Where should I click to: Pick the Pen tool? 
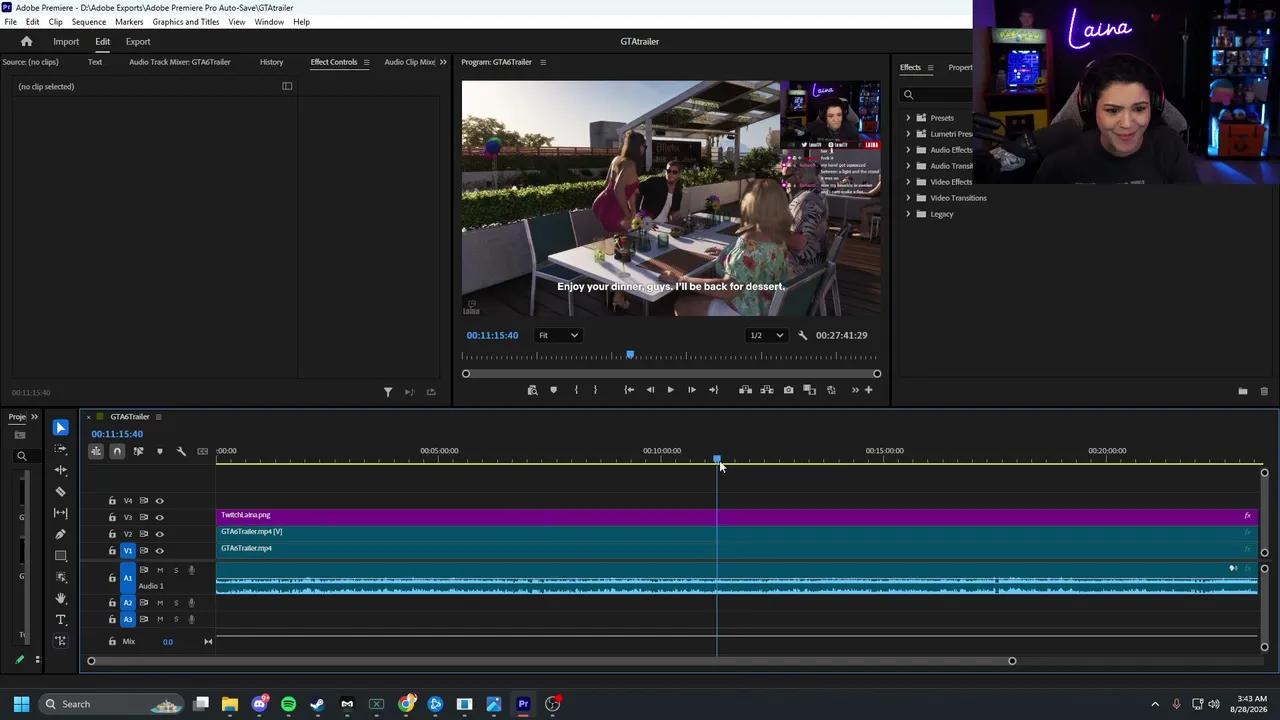pos(60,534)
